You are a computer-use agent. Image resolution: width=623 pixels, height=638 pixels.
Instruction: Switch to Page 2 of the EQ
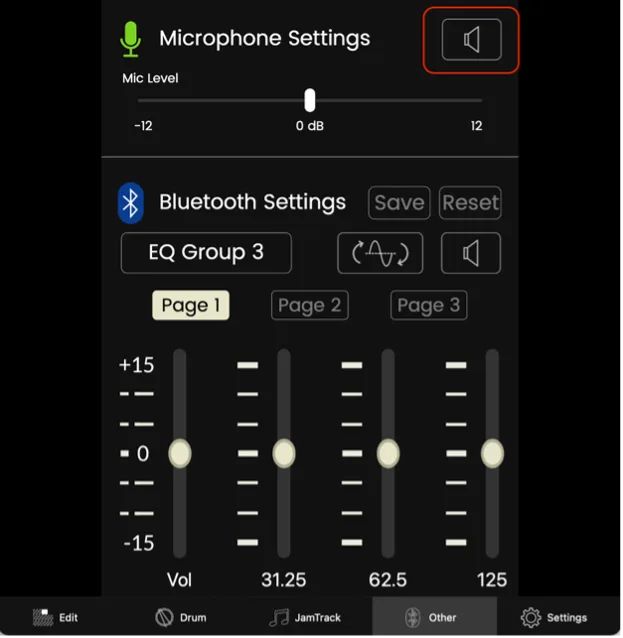click(x=310, y=306)
